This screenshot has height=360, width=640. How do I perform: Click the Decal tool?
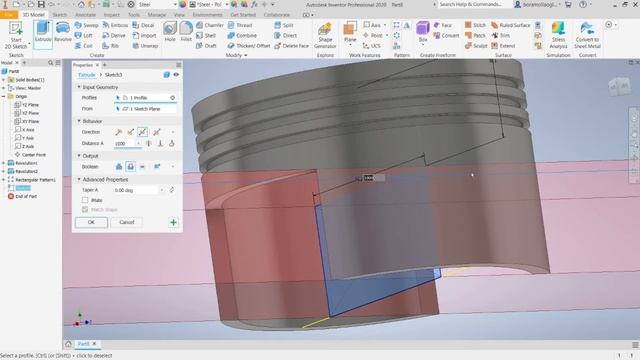(144, 25)
